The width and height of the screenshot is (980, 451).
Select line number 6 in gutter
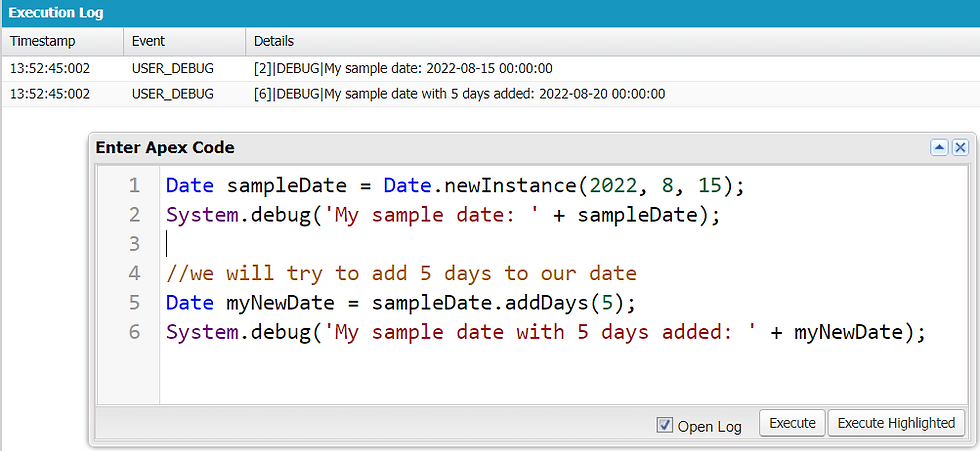134,332
